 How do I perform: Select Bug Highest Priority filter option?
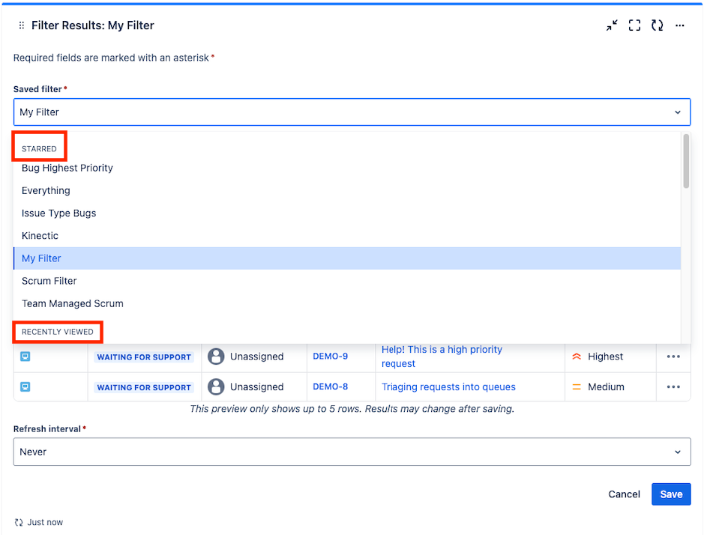pos(347,168)
